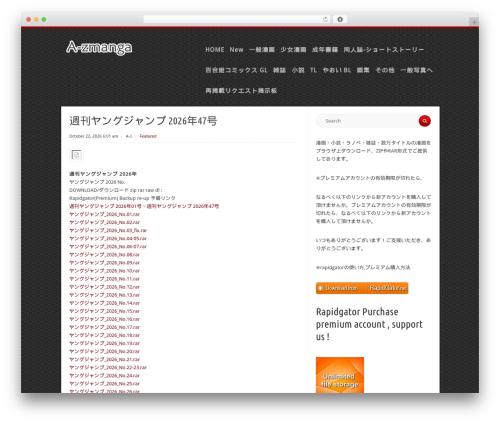The height and width of the screenshot is (423, 500).
Task: Click the 週刊ヤングジャンプ 2026年 bold heading
Action: point(103,174)
